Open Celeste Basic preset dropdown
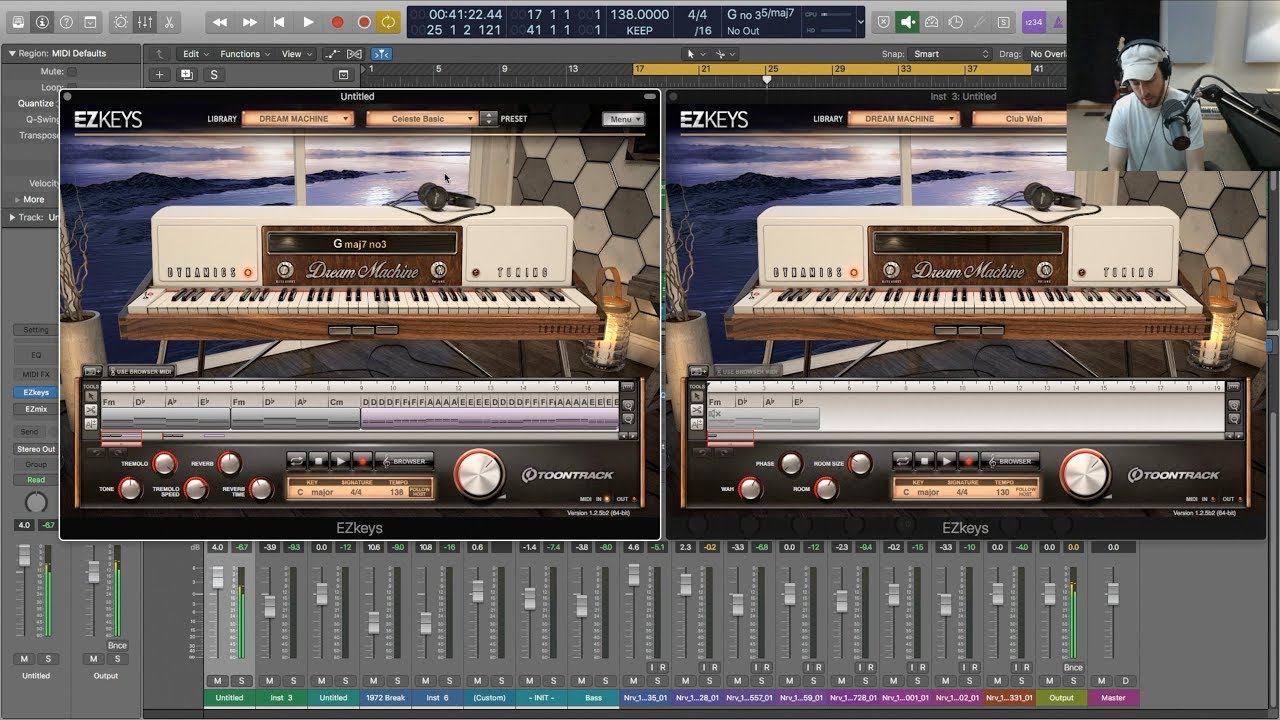 422,118
